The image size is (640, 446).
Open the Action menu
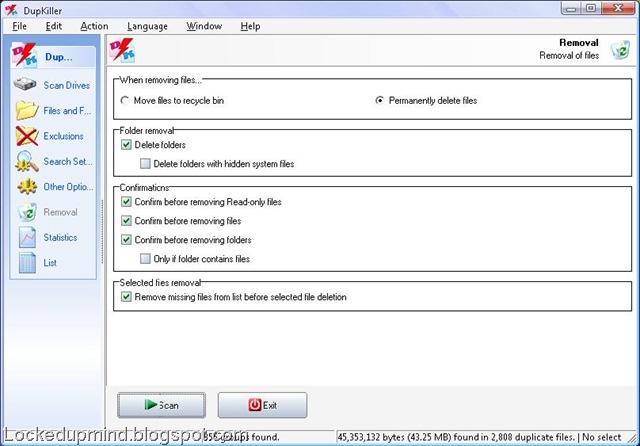[x=94, y=26]
